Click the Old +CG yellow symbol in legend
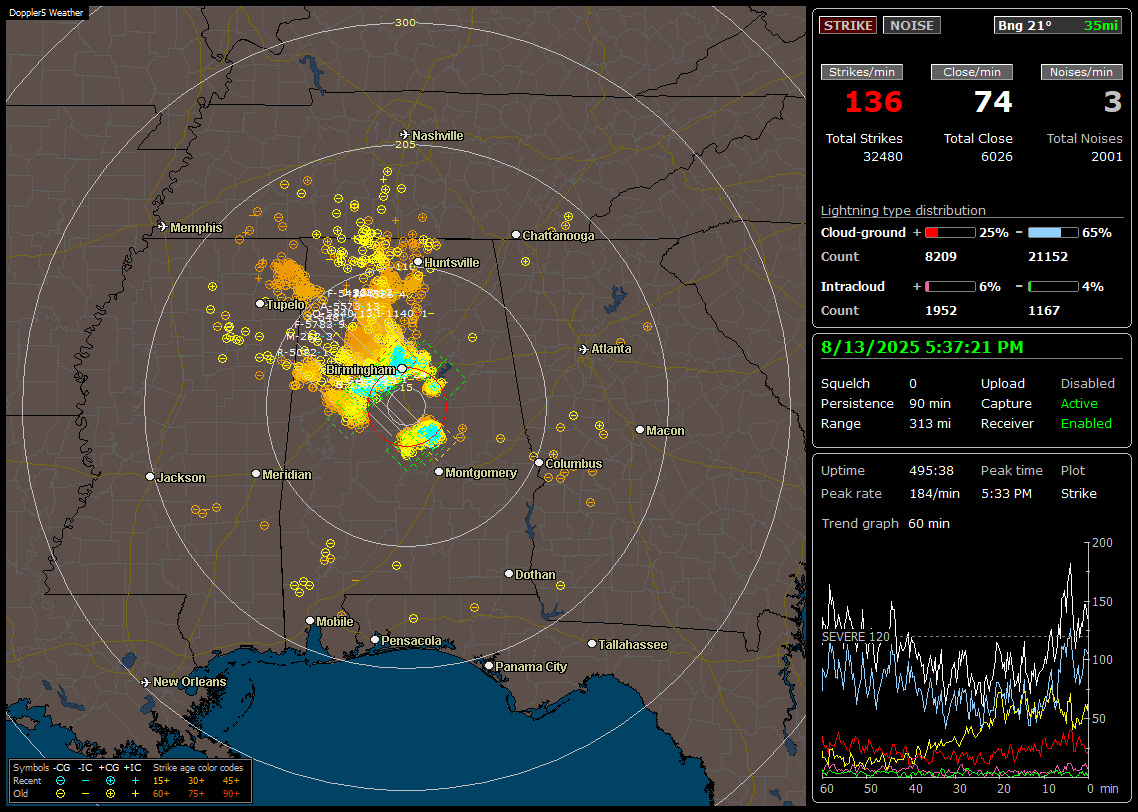The width and height of the screenshot is (1138, 812). [x=110, y=794]
